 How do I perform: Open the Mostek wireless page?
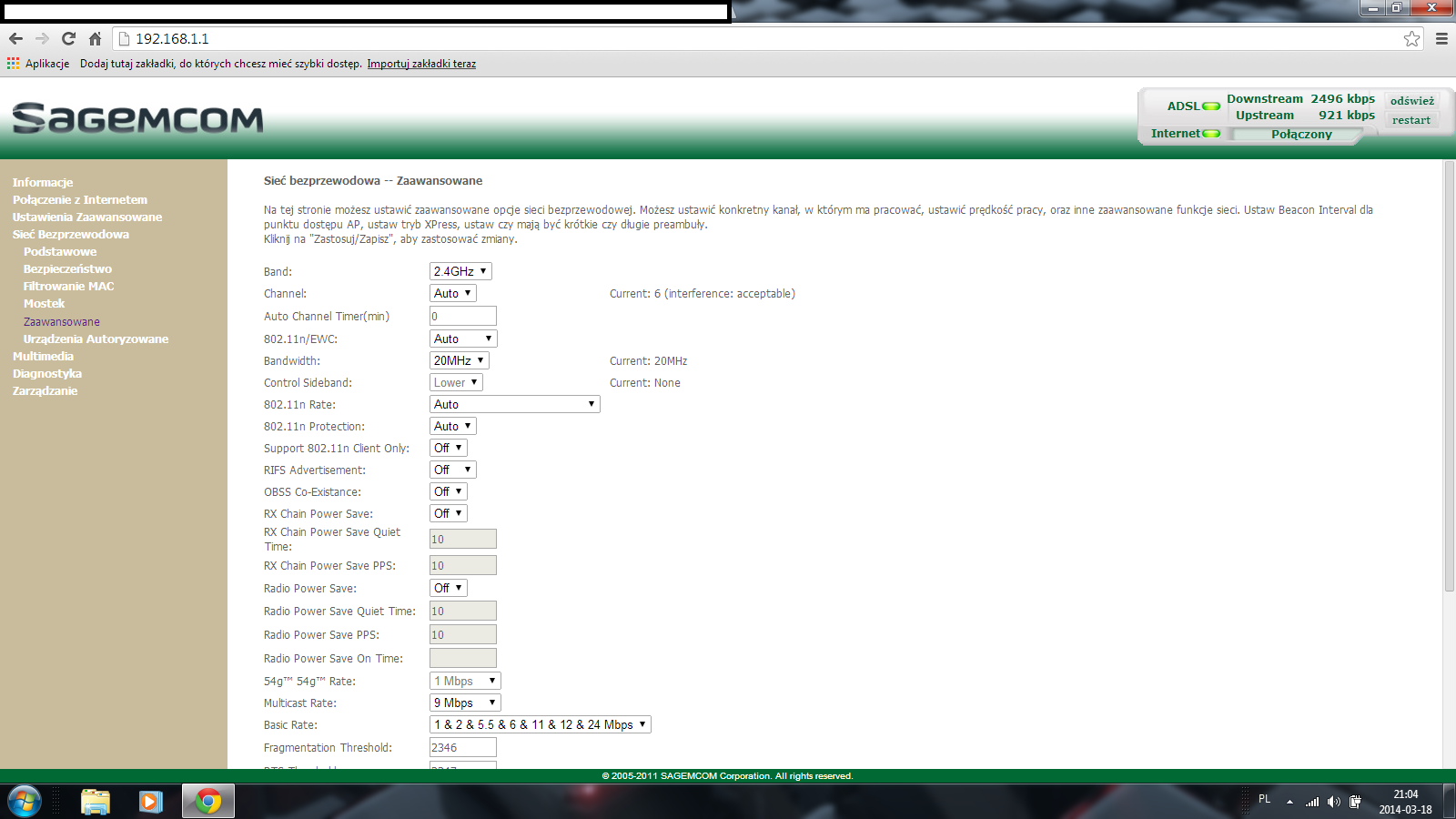pyautogui.click(x=45, y=303)
